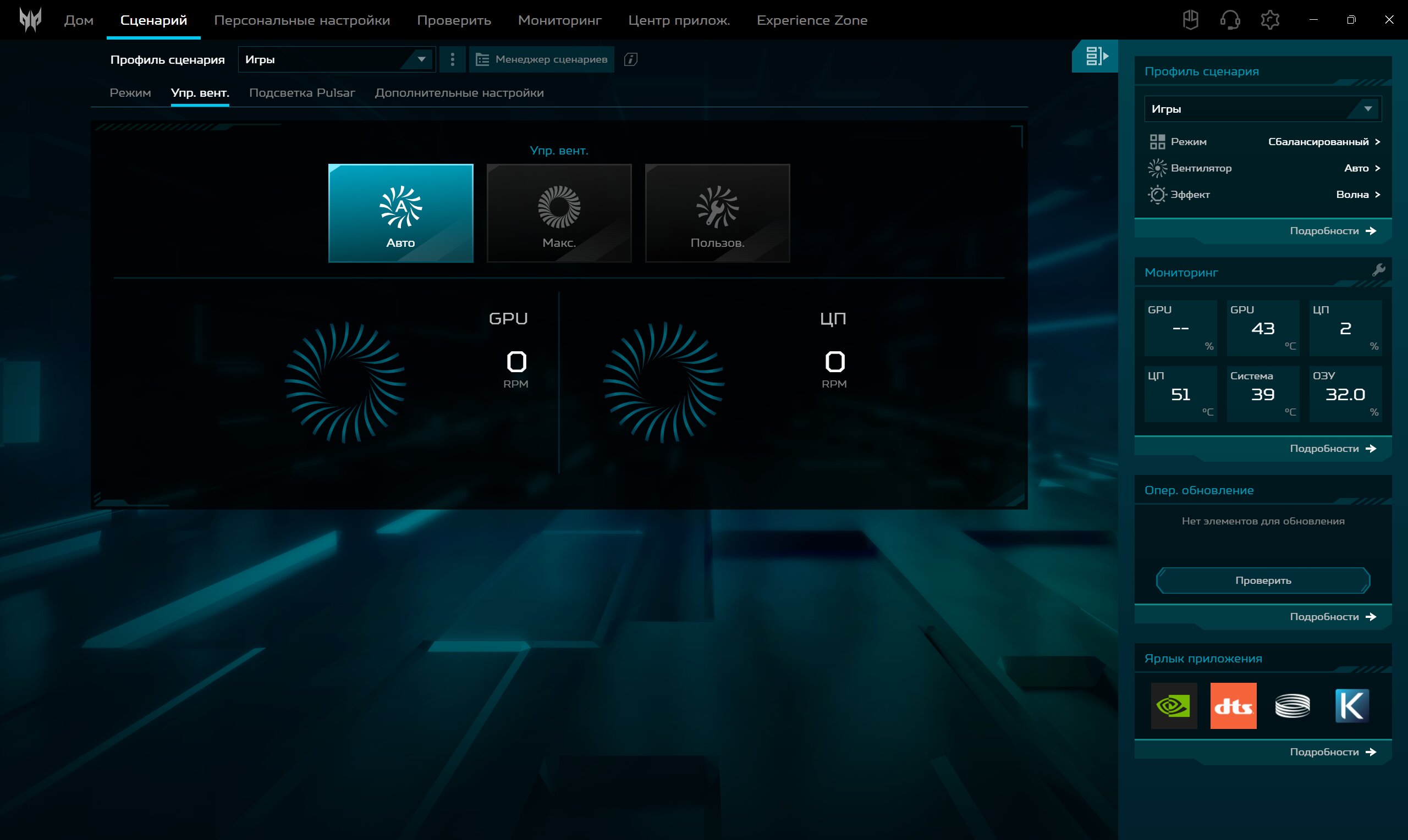
Task: Expand Режим Сбалансированный option
Action: tap(1324, 141)
